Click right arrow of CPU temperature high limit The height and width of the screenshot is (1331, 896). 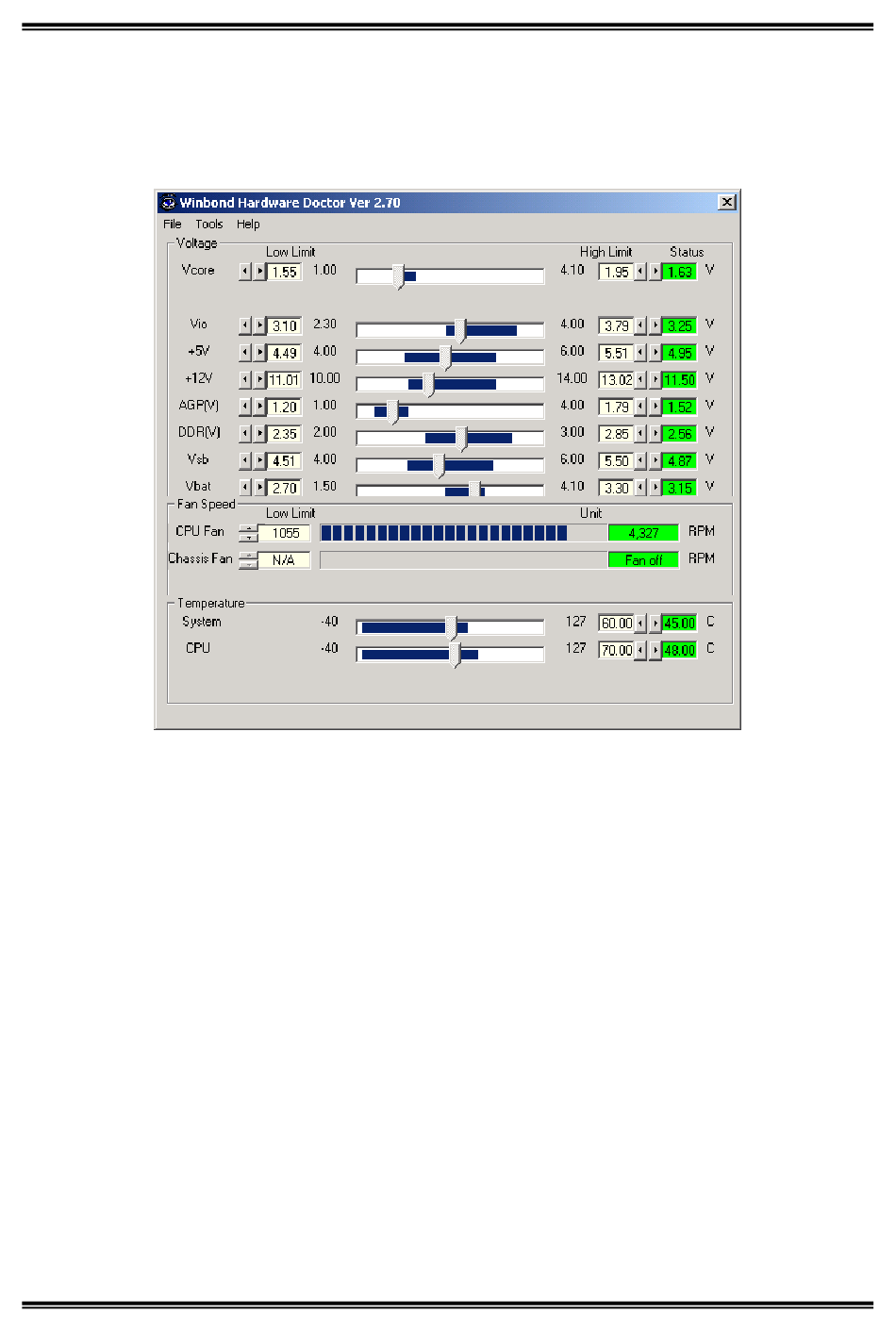[x=655, y=650]
